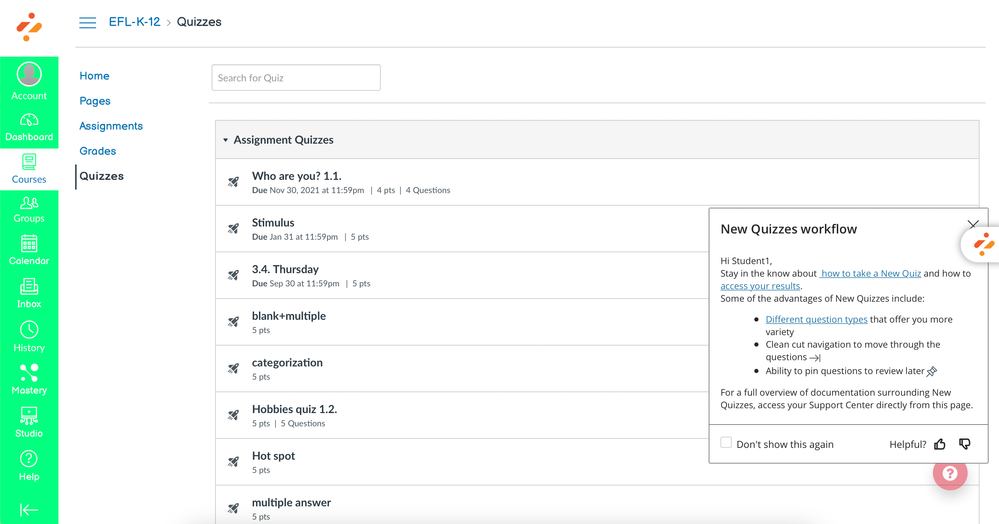
Task: Check the Don't show this again box
Action: pyautogui.click(x=726, y=443)
